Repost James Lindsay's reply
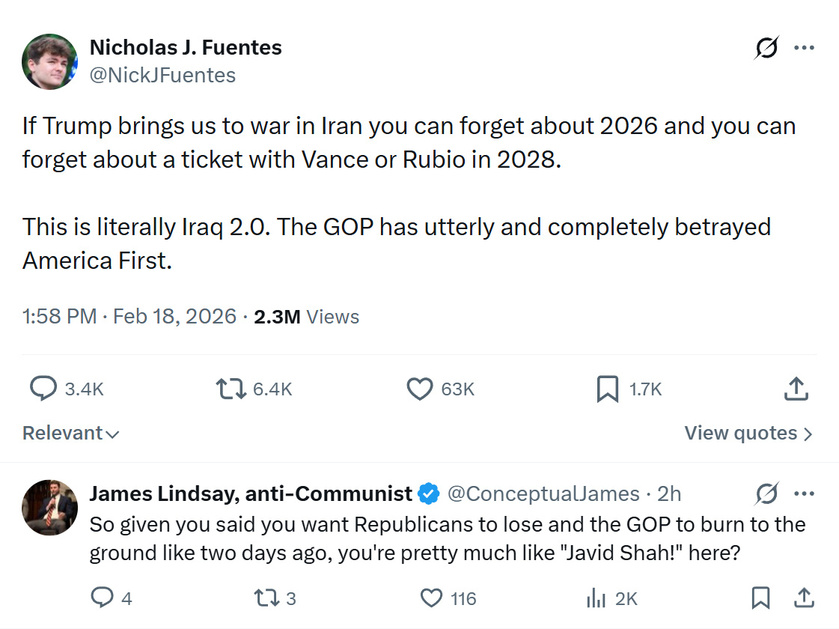 tap(269, 598)
